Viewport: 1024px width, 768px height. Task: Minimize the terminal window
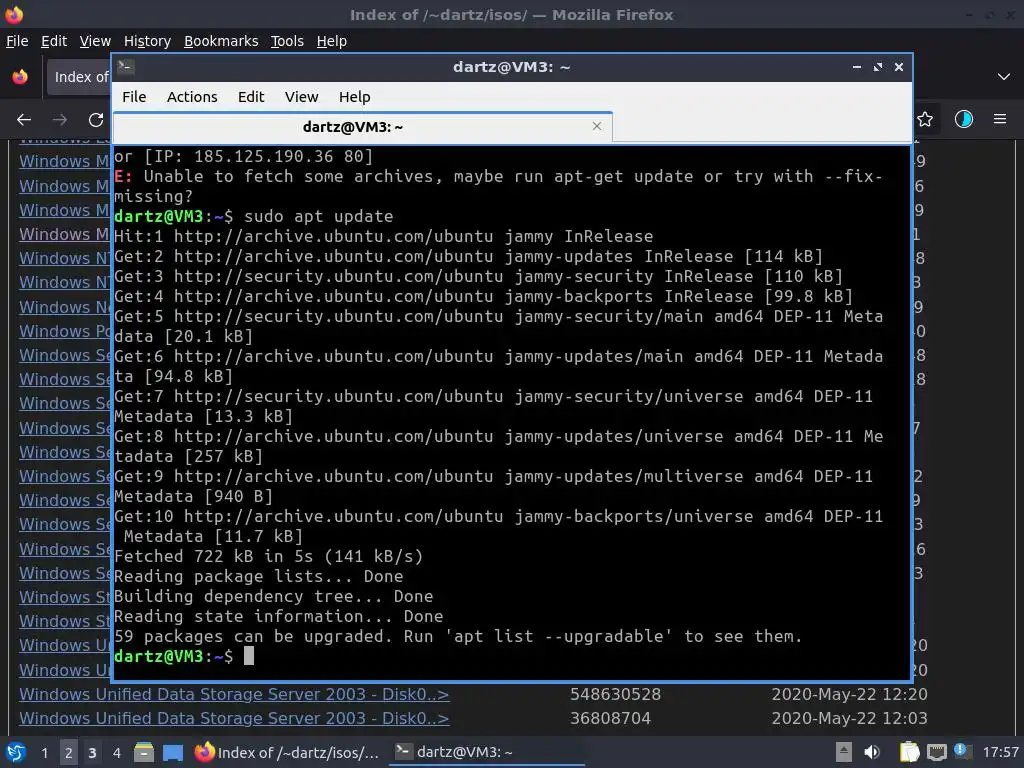point(857,67)
